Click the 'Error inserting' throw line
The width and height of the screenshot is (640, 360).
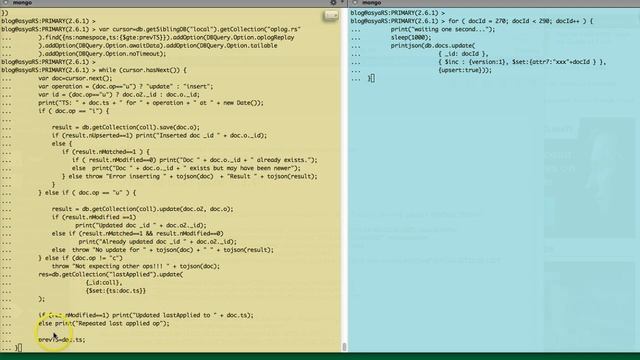click(x=190, y=176)
